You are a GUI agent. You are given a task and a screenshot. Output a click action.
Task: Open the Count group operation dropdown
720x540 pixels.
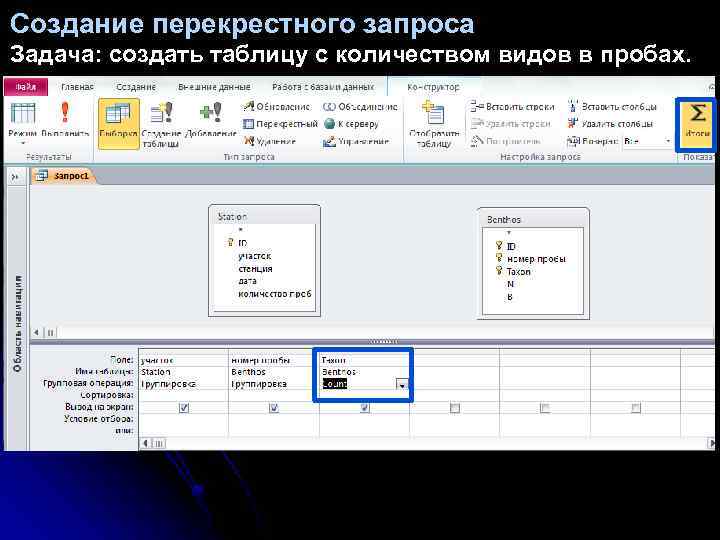click(402, 384)
